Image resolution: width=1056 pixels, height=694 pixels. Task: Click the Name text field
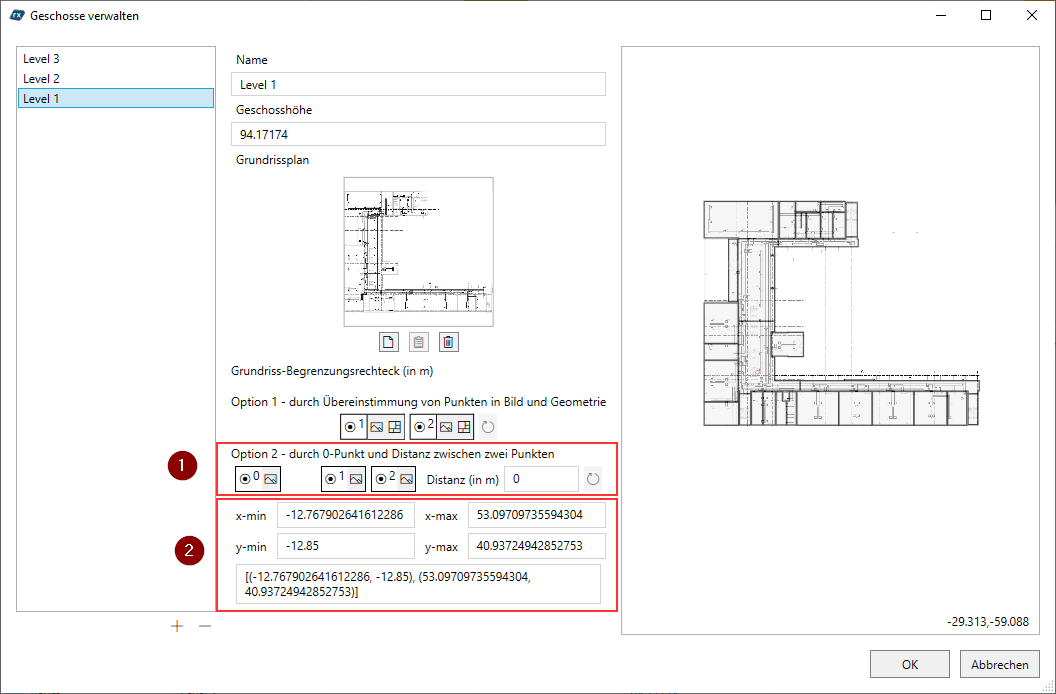coord(418,84)
